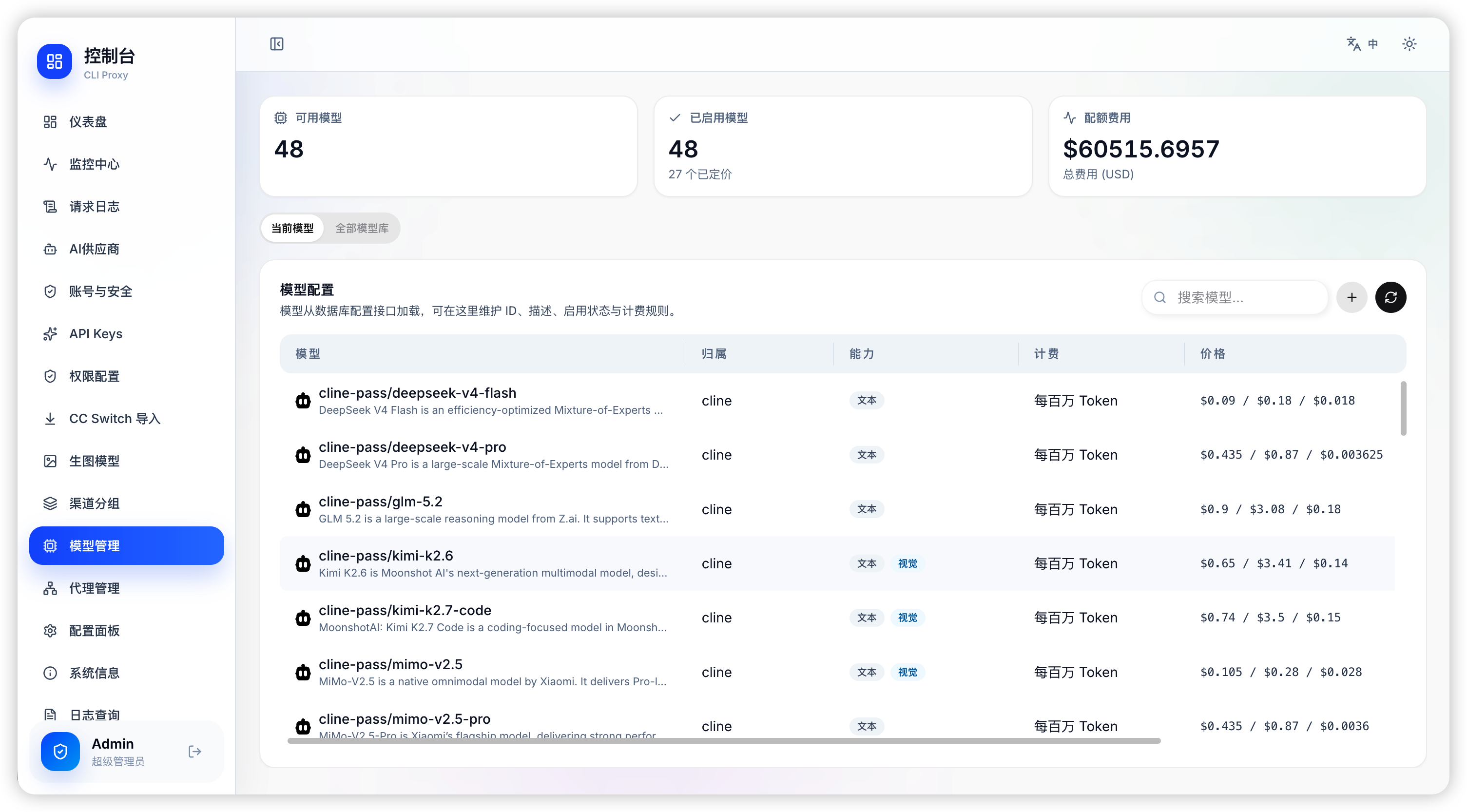Open cline-pass/mimo-v2.5 model name

coord(391,664)
